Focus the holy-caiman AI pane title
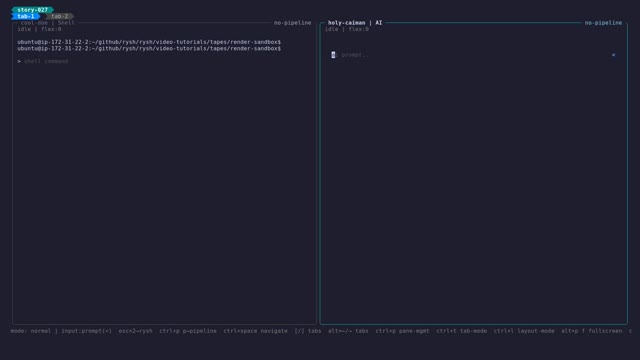 coord(355,23)
